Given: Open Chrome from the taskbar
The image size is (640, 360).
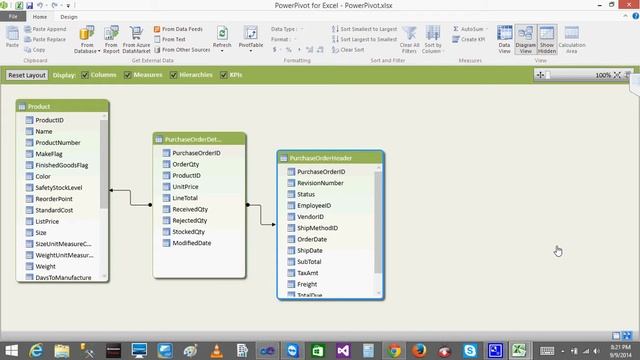Looking at the screenshot, I should click(x=394, y=351).
